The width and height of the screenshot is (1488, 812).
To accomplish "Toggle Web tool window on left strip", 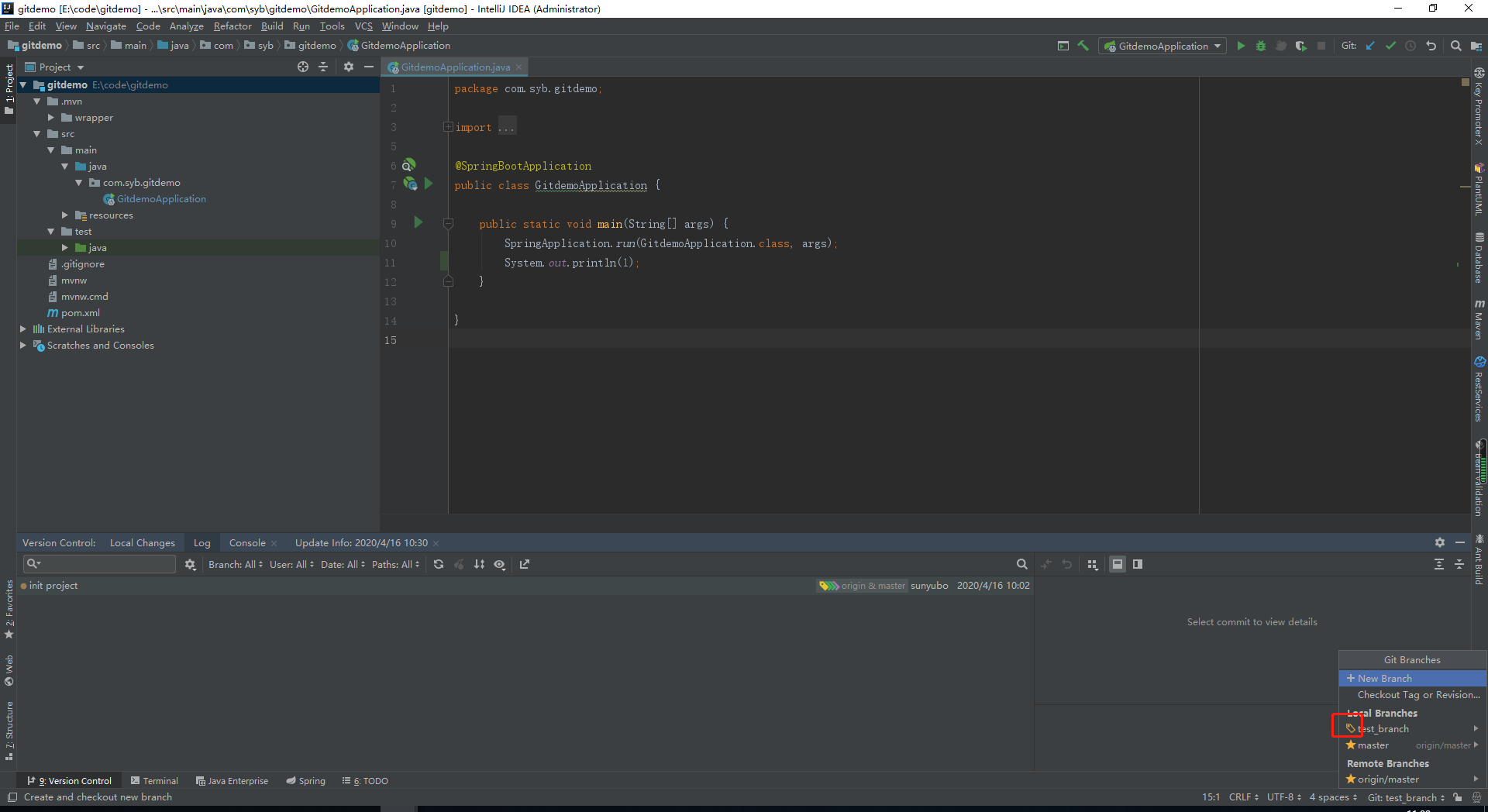I will [x=9, y=670].
